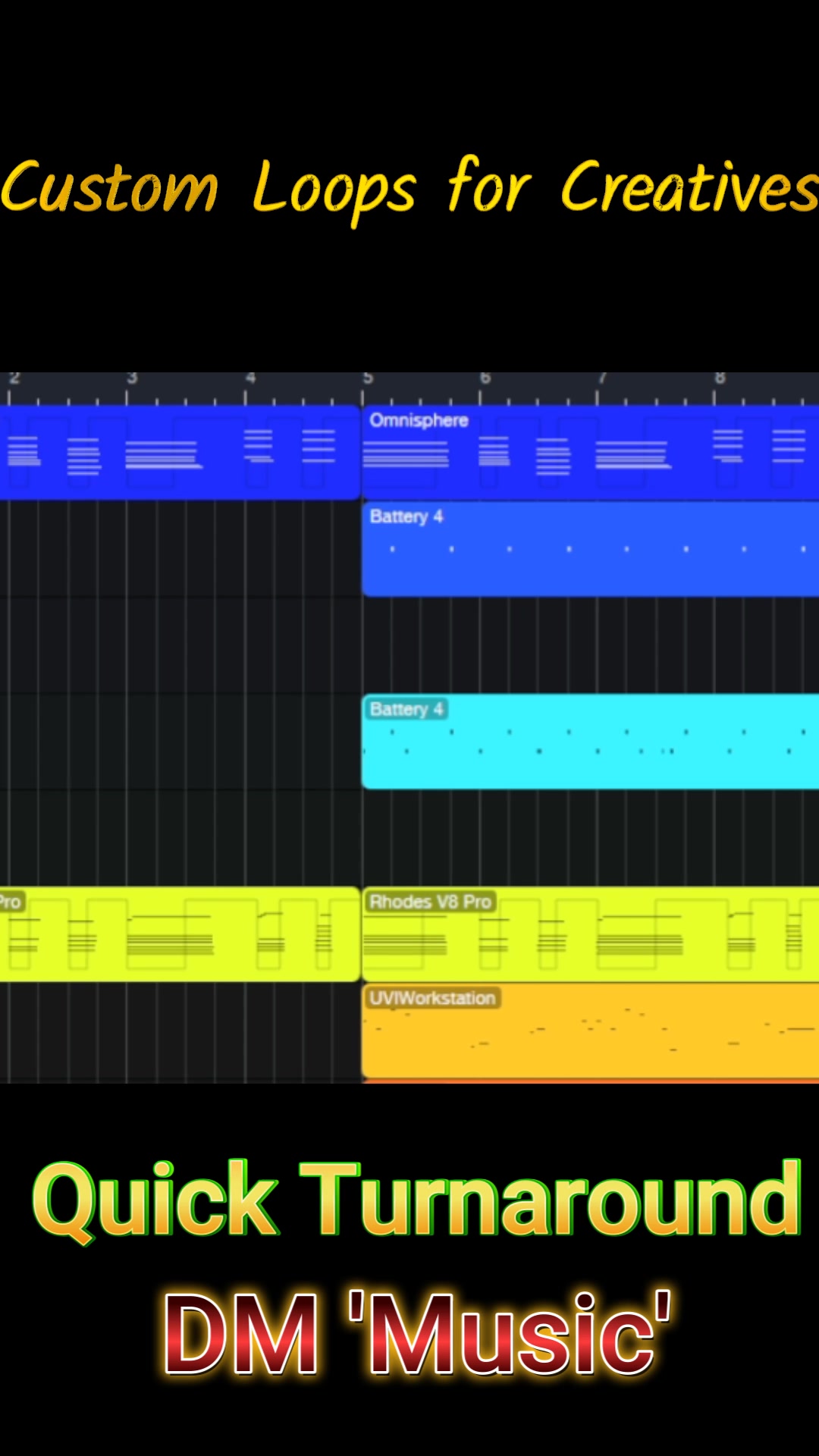This screenshot has height=1456, width=819.
Task: Select the Omnisphere MIDI clip at bar 5
Action: [x=590, y=453]
